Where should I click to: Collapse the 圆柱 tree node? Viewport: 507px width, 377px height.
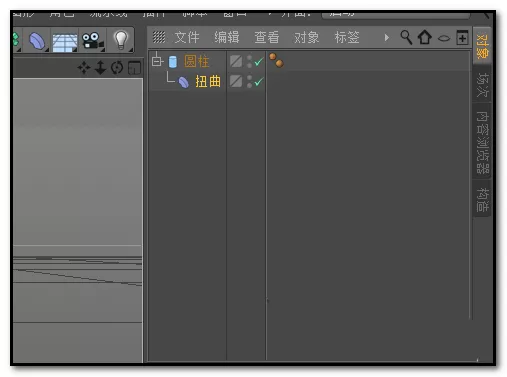click(157, 61)
